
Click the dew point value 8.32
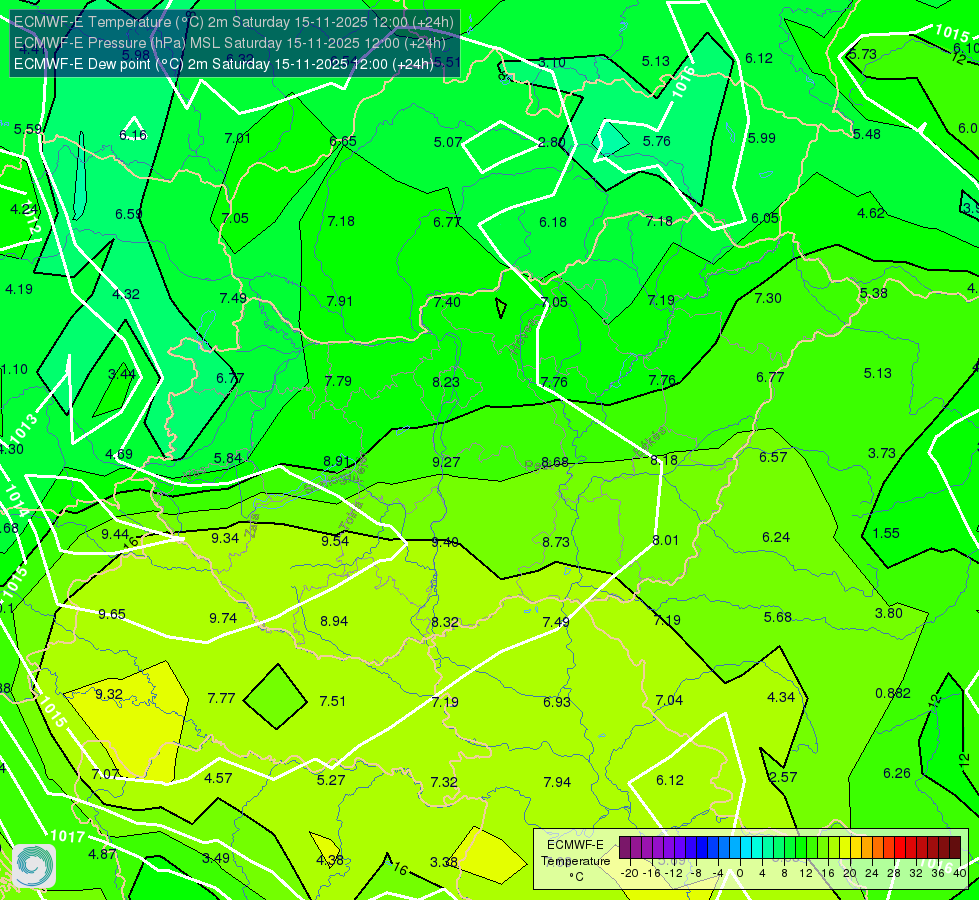(445, 623)
